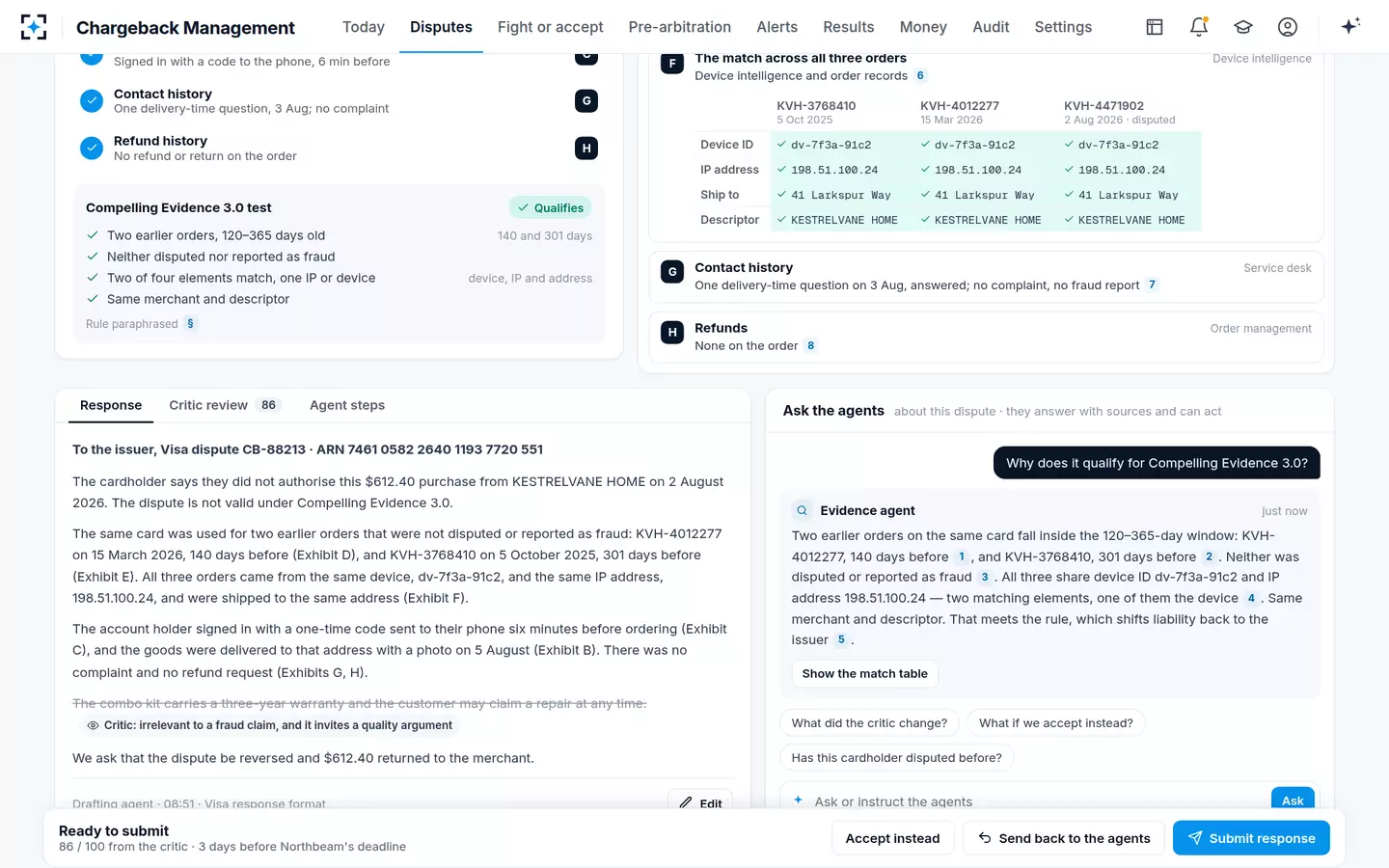Click exhibit G badge beside Contact history checklist
The image size is (1389, 868).
[x=586, y=100]
